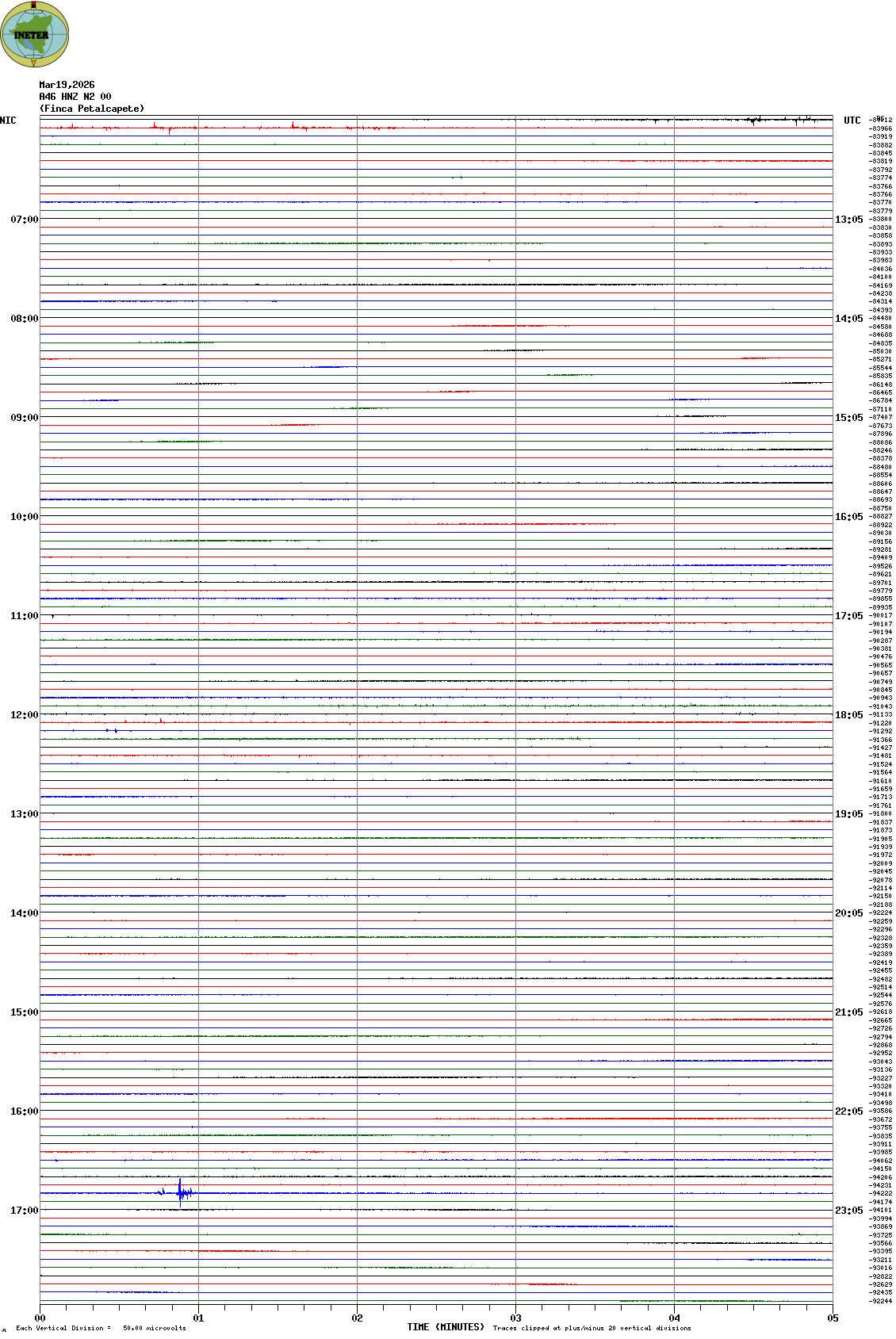Click the 17:00 local time marker
Viewport: 896px width, 1339px height.
(x=24, y=1211)
